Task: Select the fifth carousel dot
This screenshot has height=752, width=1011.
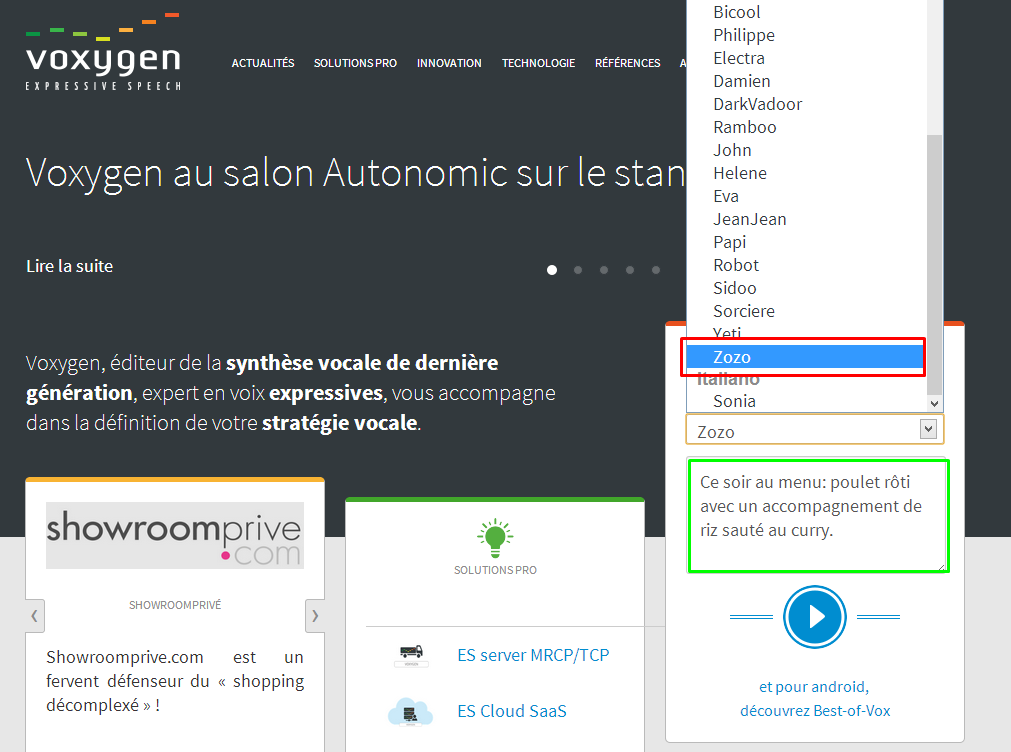Action: coord(656,270)
